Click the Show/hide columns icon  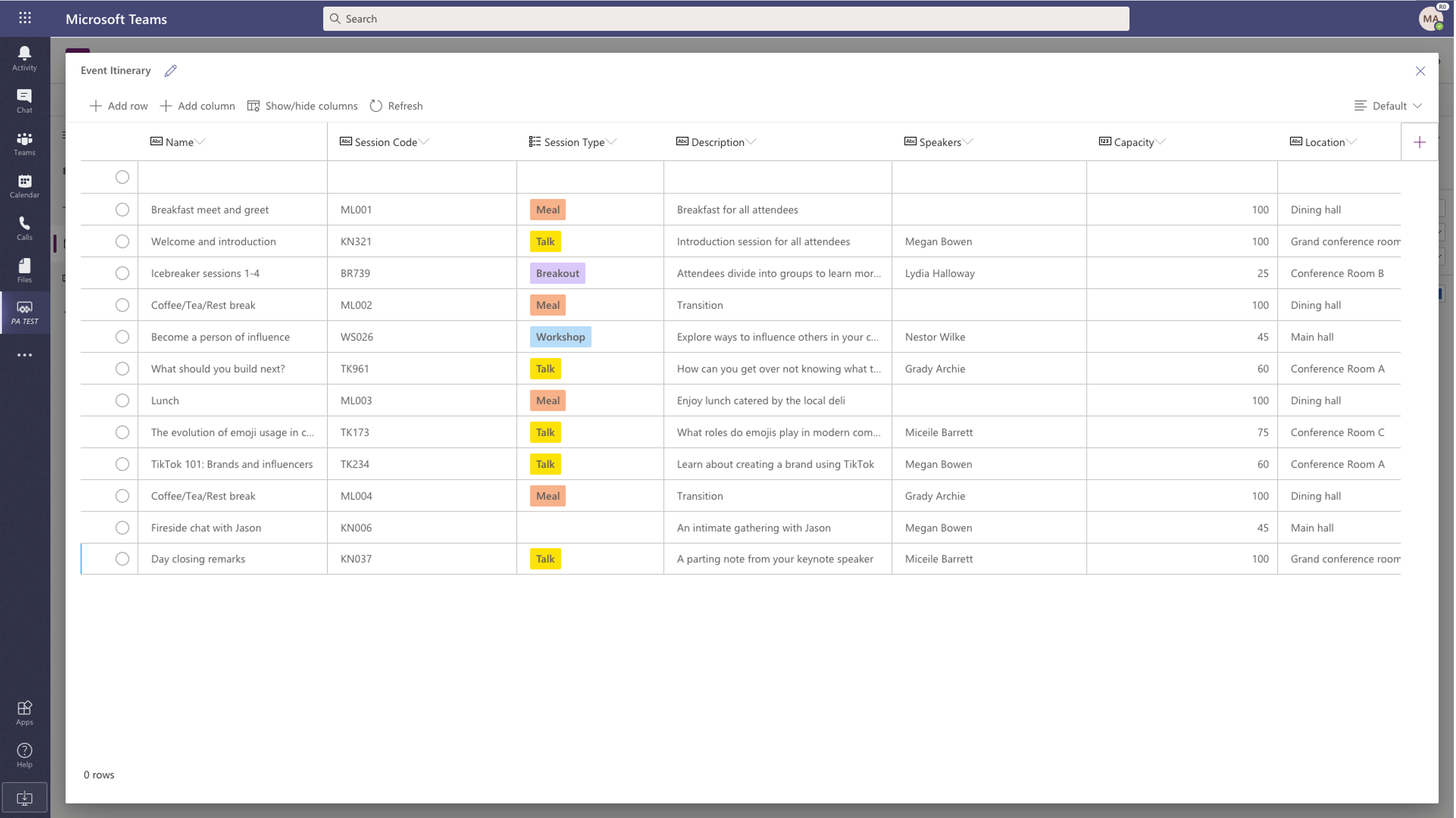tap(252, 105)
